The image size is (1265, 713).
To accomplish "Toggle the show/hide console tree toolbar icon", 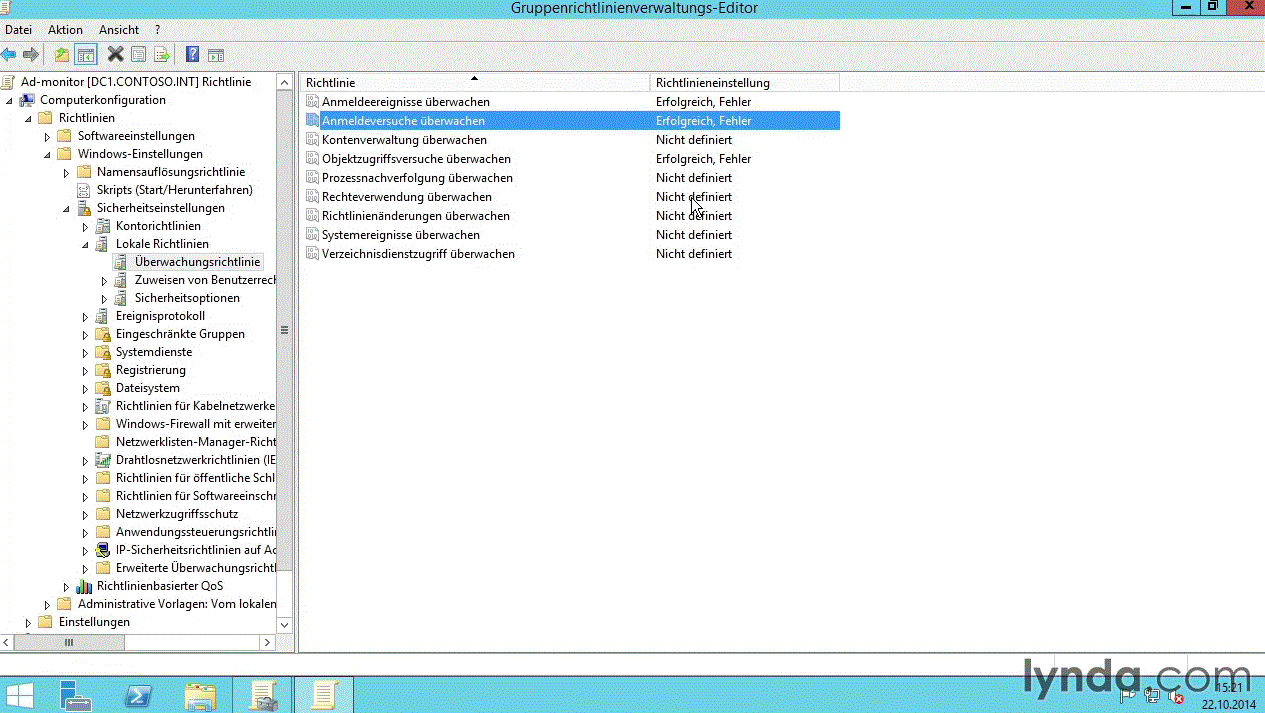I will (86, 54).
